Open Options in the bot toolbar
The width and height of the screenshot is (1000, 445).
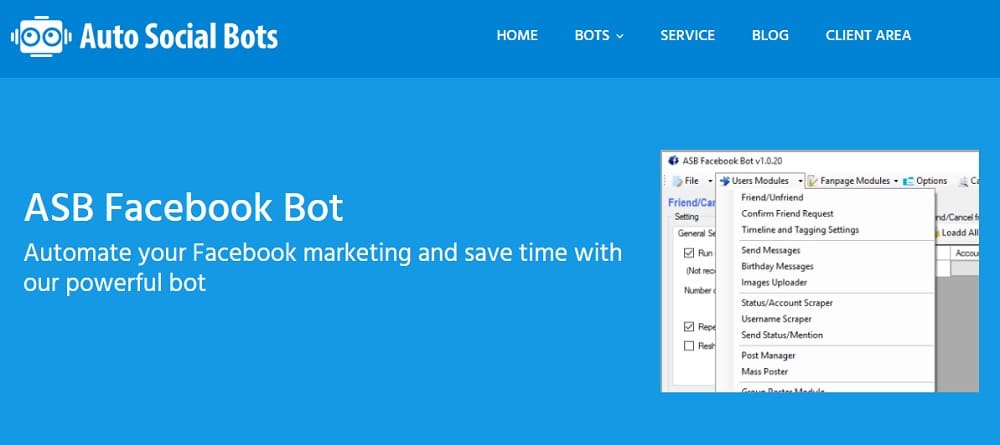(x=931, y=181)
